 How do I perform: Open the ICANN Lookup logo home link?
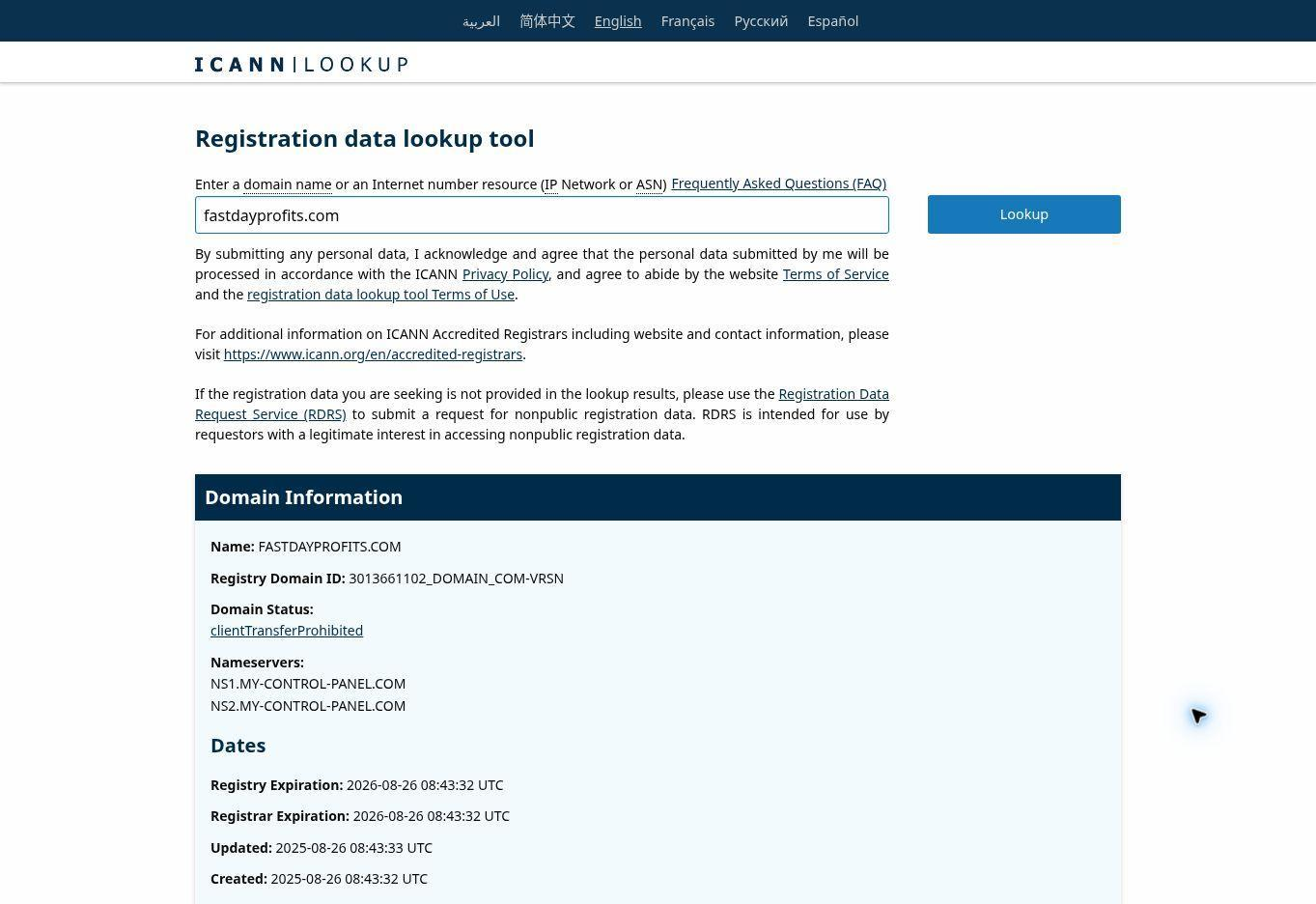click(x=301, y=65)
